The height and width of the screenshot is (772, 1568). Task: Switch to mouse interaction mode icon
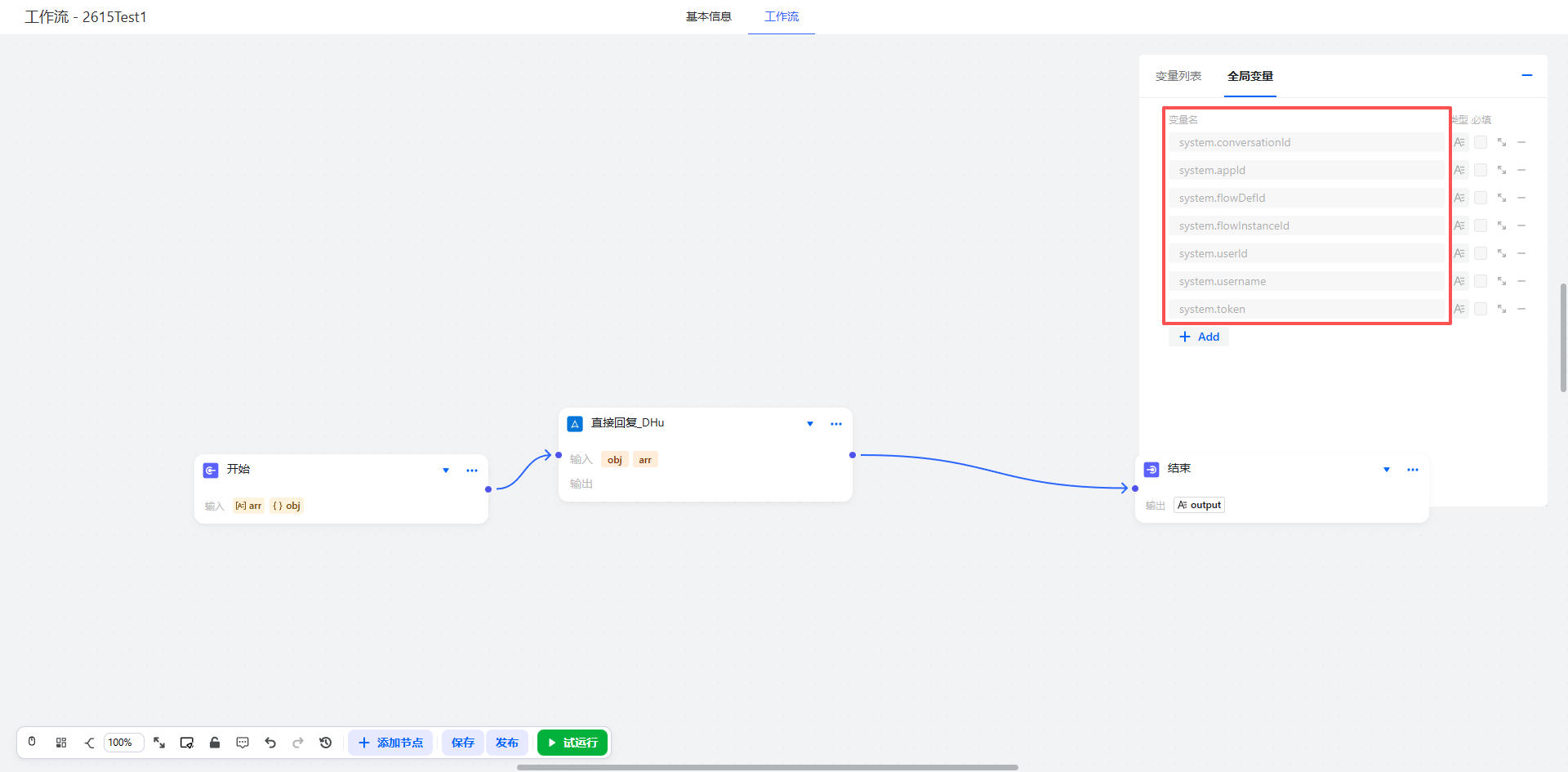pyautogui.click(x=32, y=742)
